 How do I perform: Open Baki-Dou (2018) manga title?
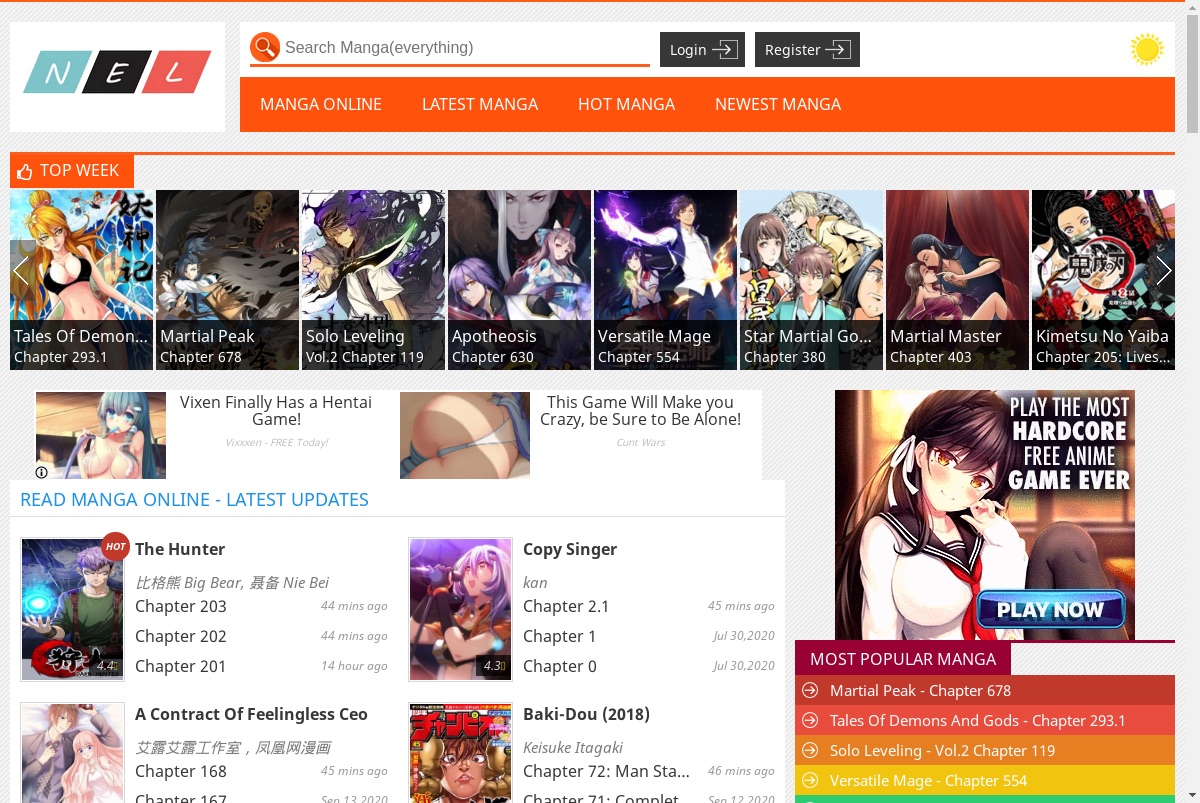click(x=586, y=714)
